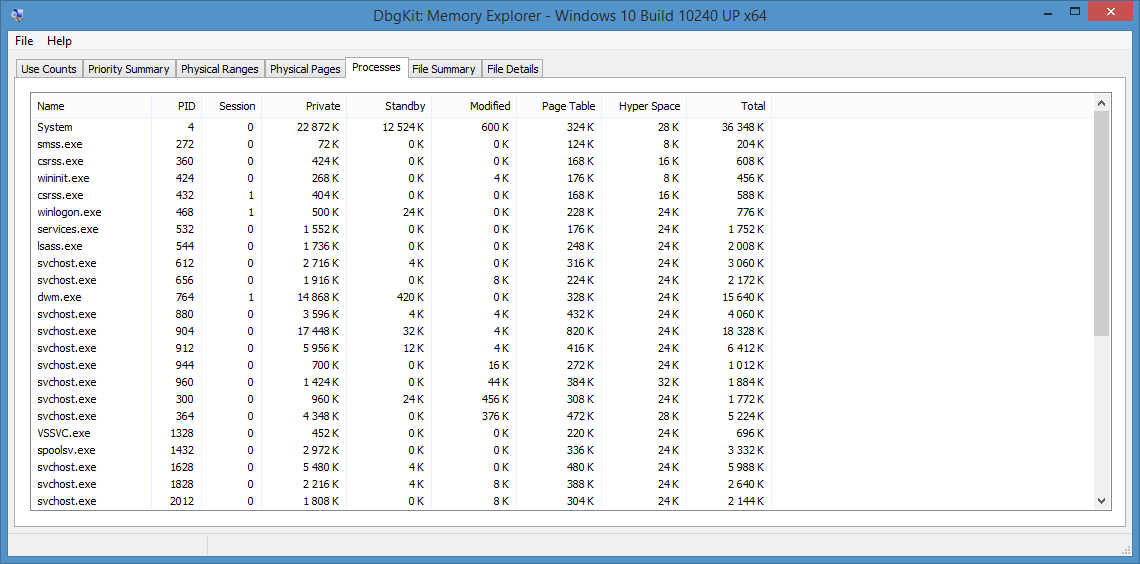Close the Memory Explorer window

click(x=1112, y=11)
